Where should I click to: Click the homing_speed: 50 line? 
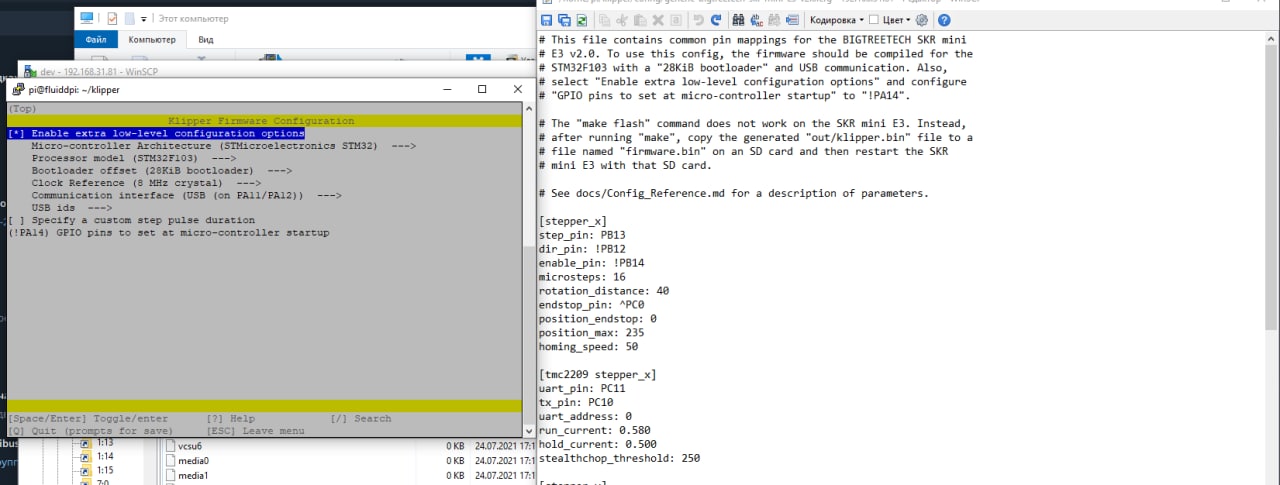click(588, 346)
